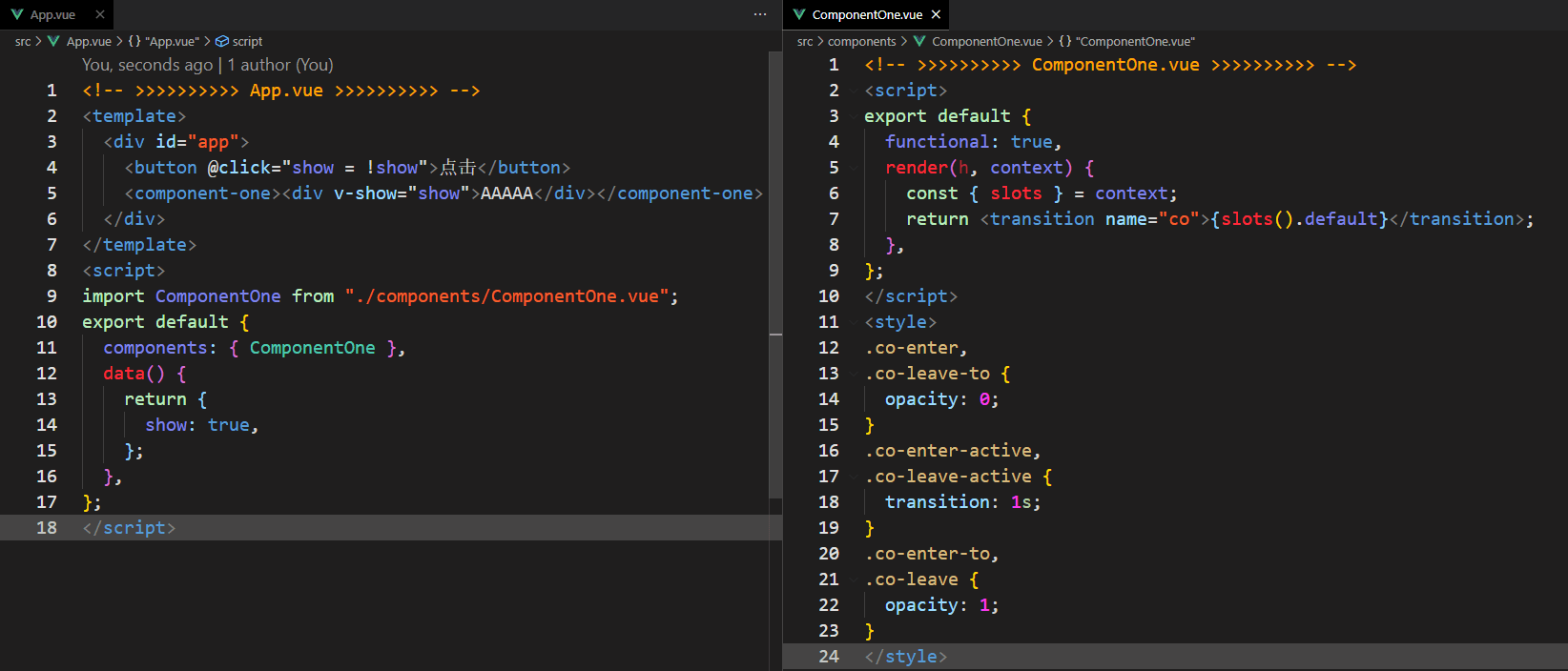Open the "1 author (You)" code lens
This screenshot has height=671, width=1568.
[280, 65]
